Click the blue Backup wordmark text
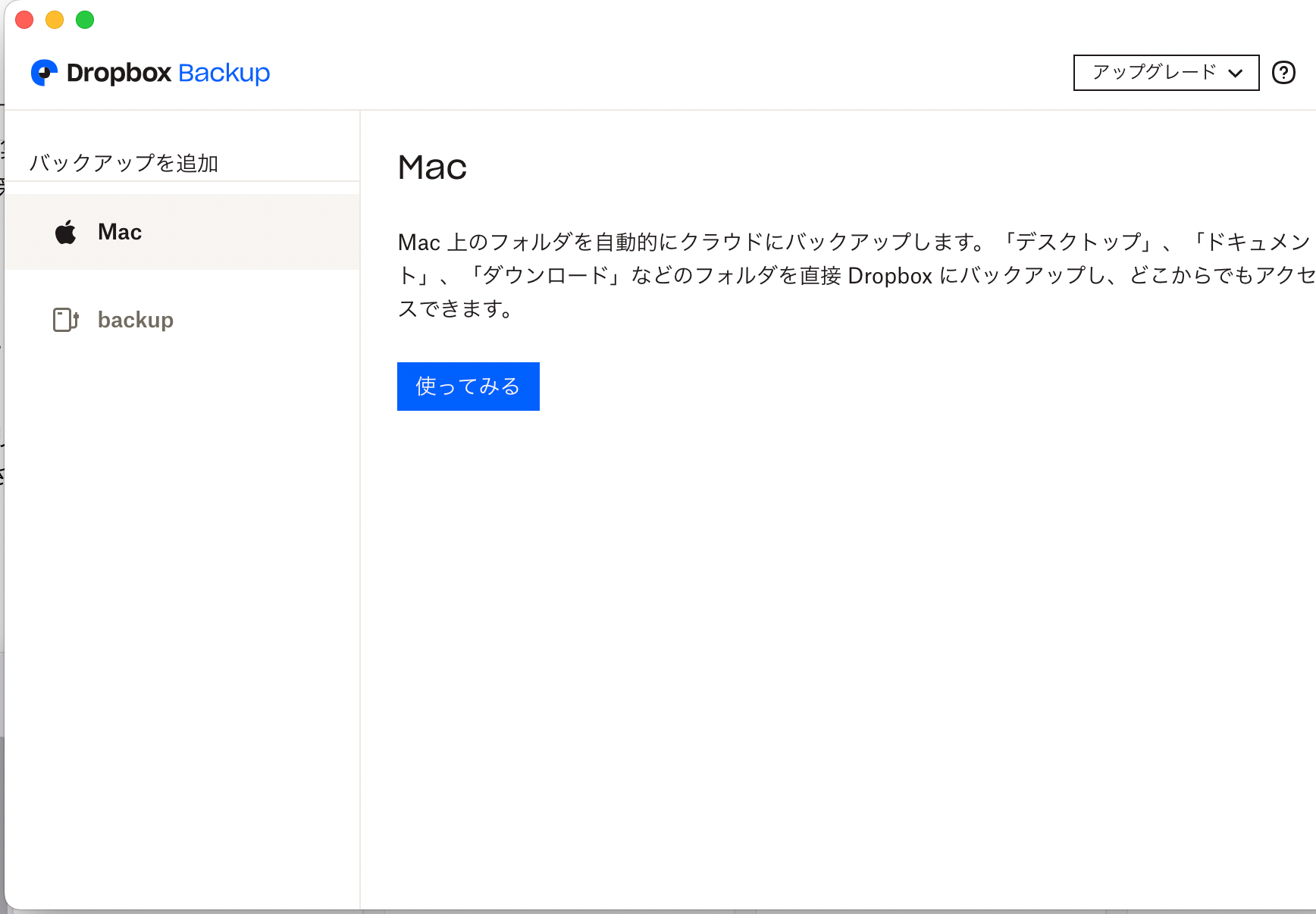 pyautogui.click(x=224, y=73)
